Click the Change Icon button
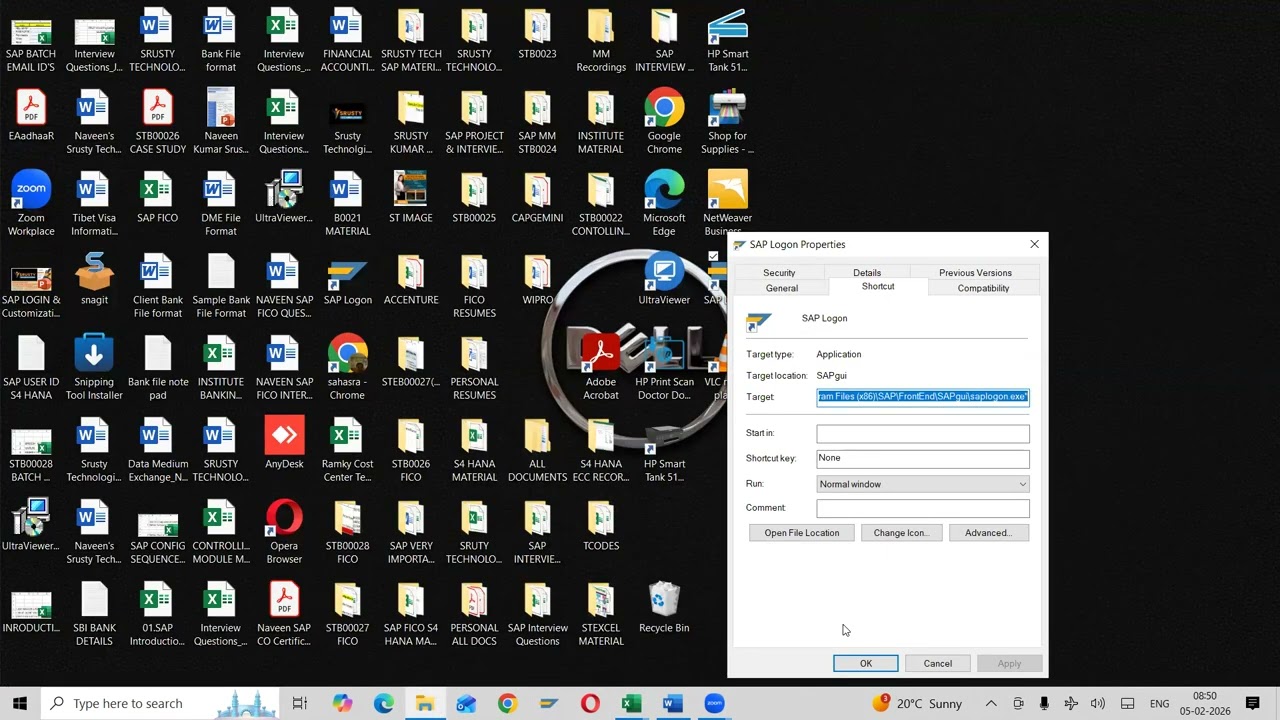Screen dimensions: 1280x720 tap(901, 533)
